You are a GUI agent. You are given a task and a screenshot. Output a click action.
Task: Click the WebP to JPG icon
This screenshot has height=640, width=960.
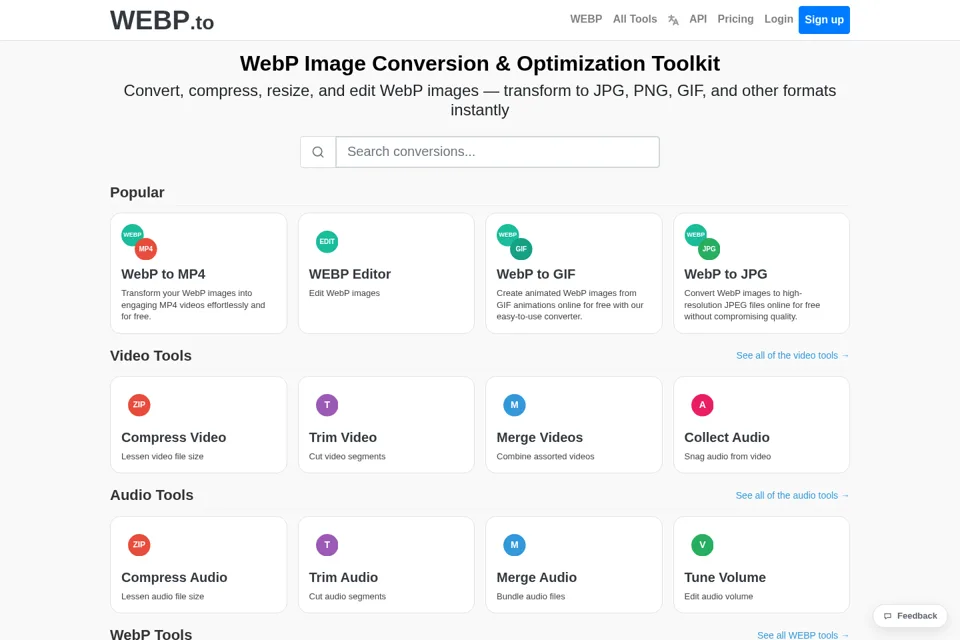[x=702, y=242]
